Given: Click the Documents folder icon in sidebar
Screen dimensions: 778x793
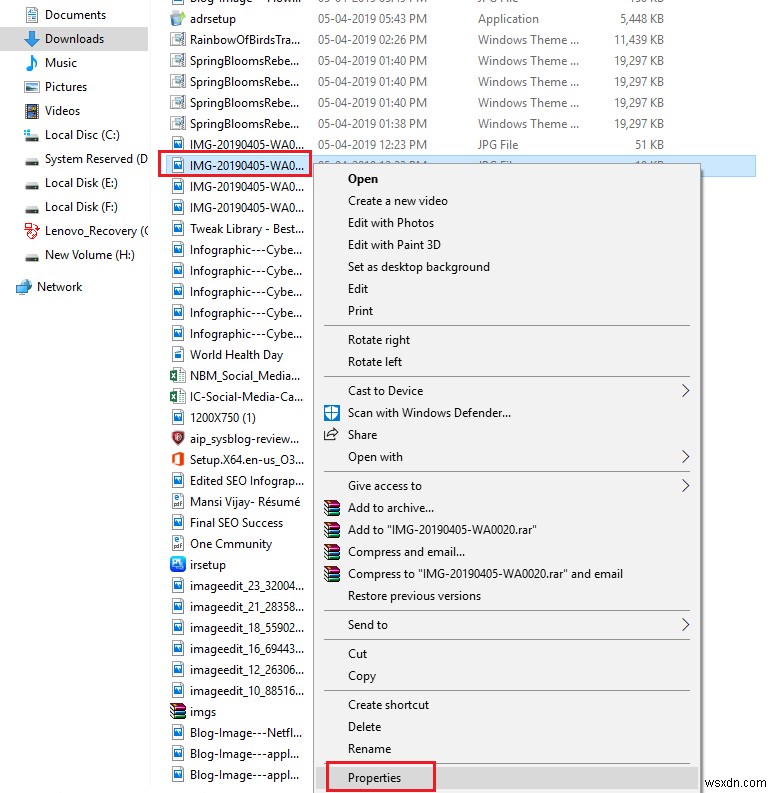Looking at the screenshot, I should coord(31,15).
